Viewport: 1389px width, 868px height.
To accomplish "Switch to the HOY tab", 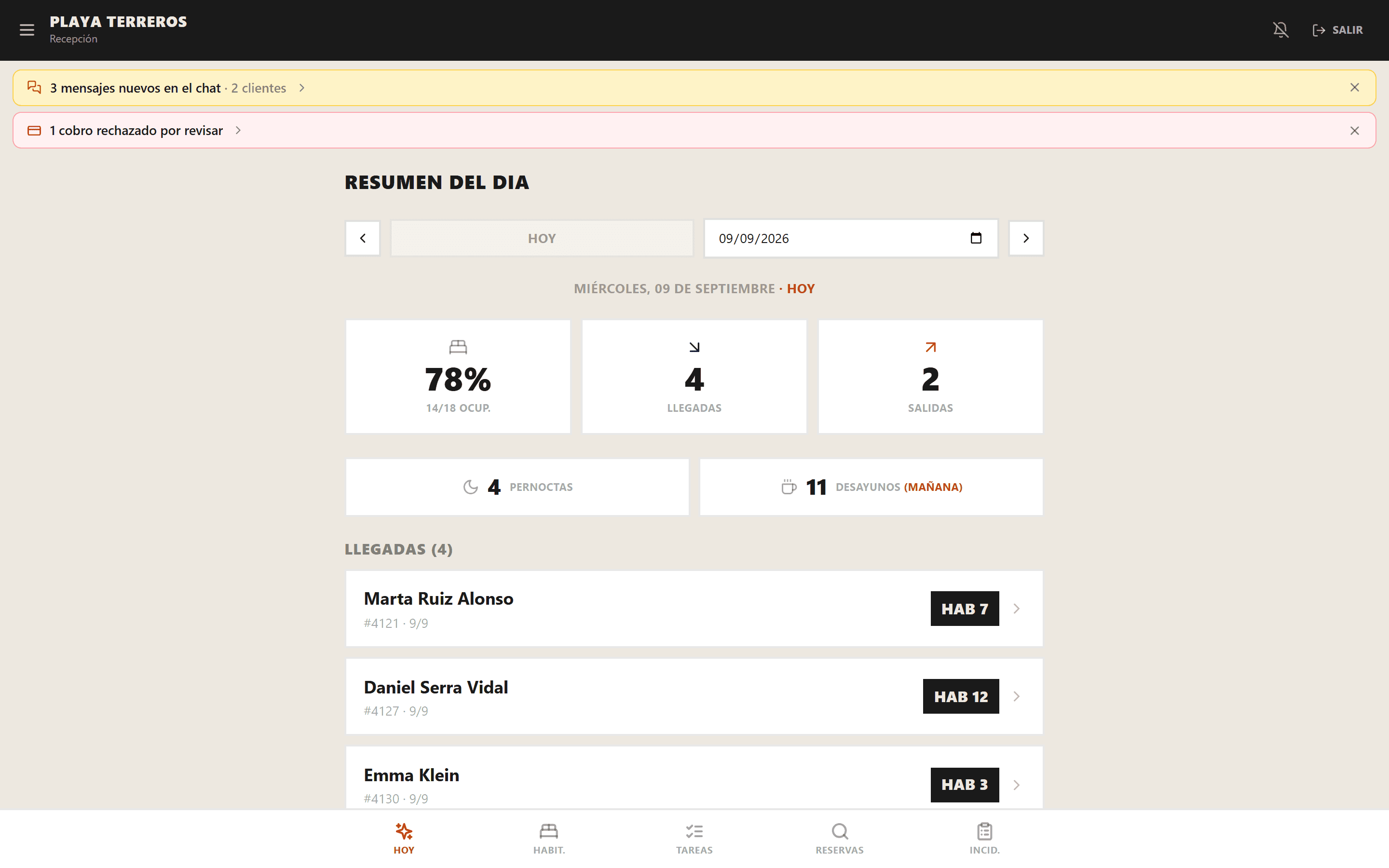I will (x=404, y=839).
